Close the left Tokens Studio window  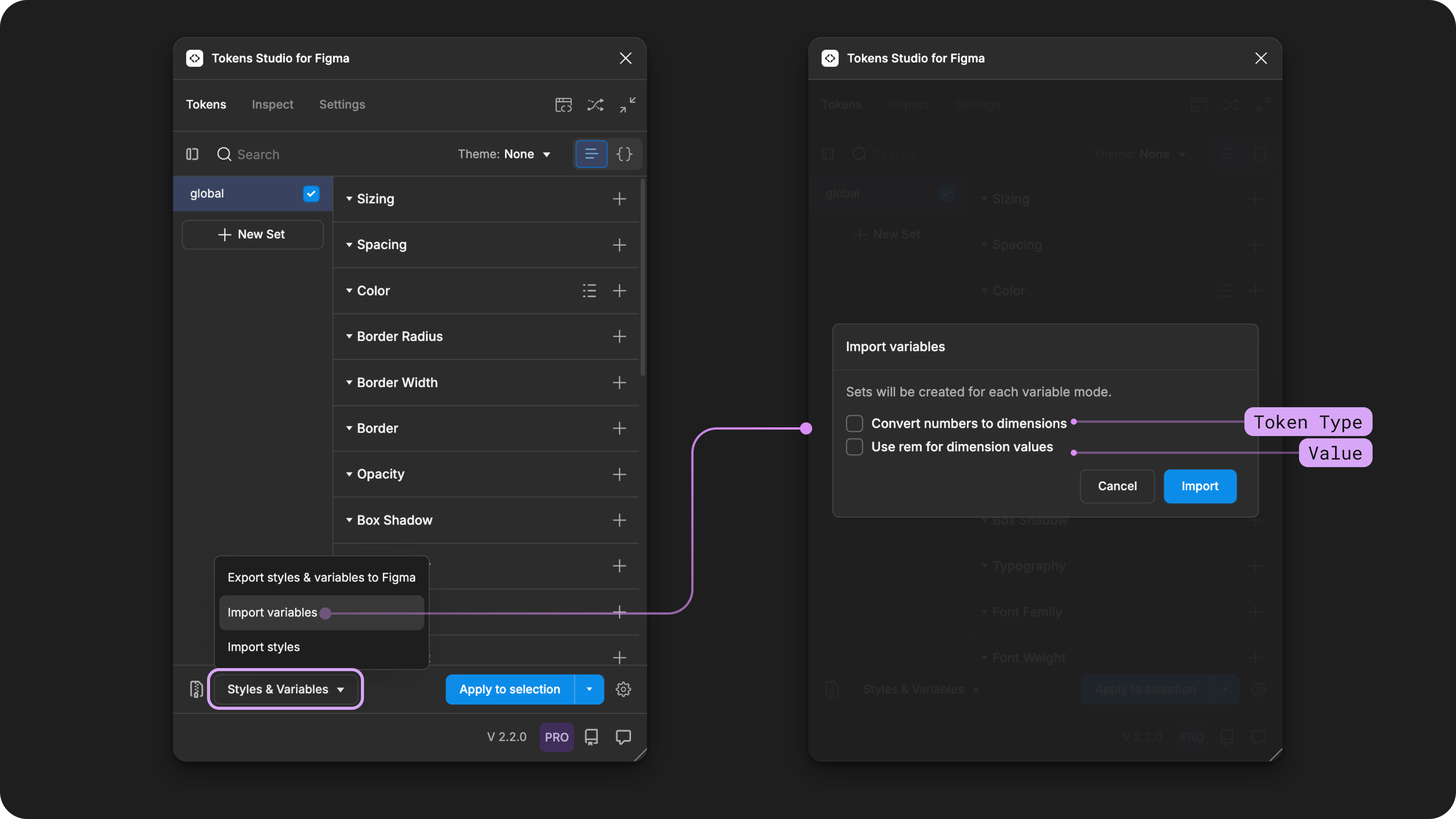point(626,58)
